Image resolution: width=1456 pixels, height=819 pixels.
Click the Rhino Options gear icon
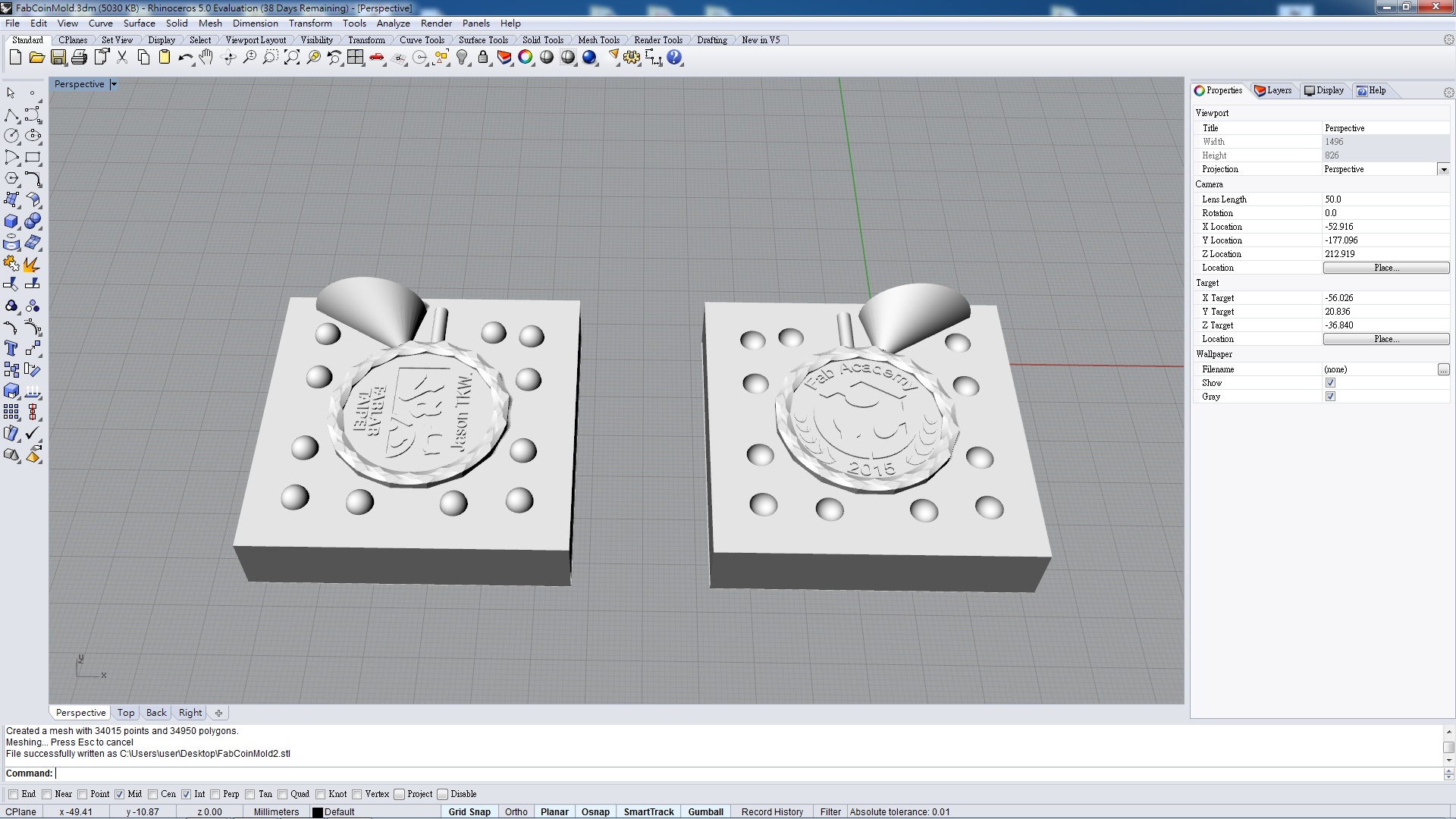pyautogui.click(x=632, y=58)
